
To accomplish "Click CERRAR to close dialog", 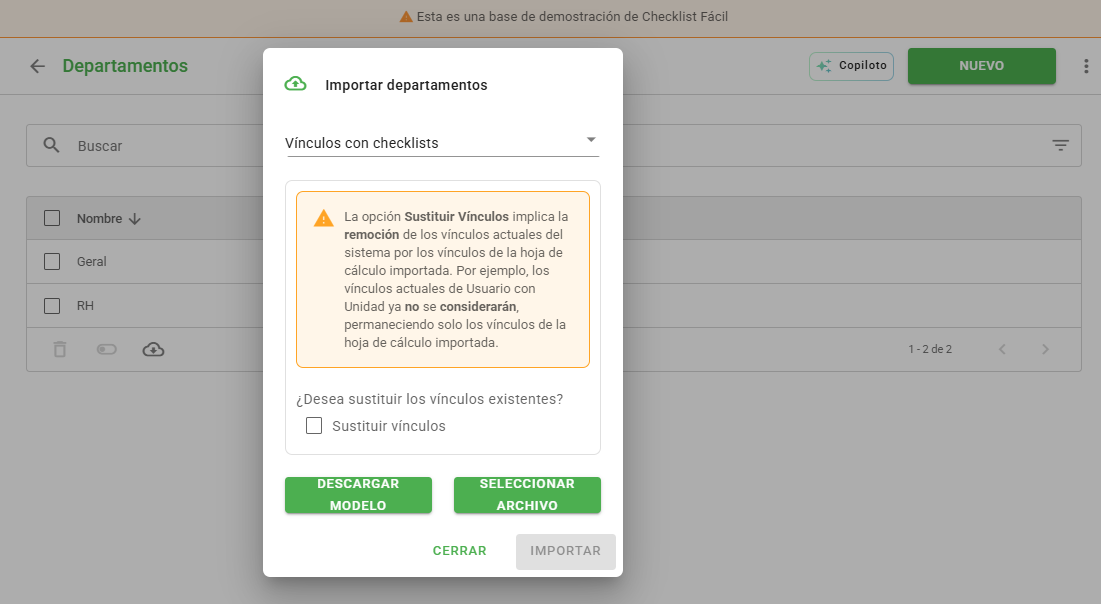I will pos(459,551).
